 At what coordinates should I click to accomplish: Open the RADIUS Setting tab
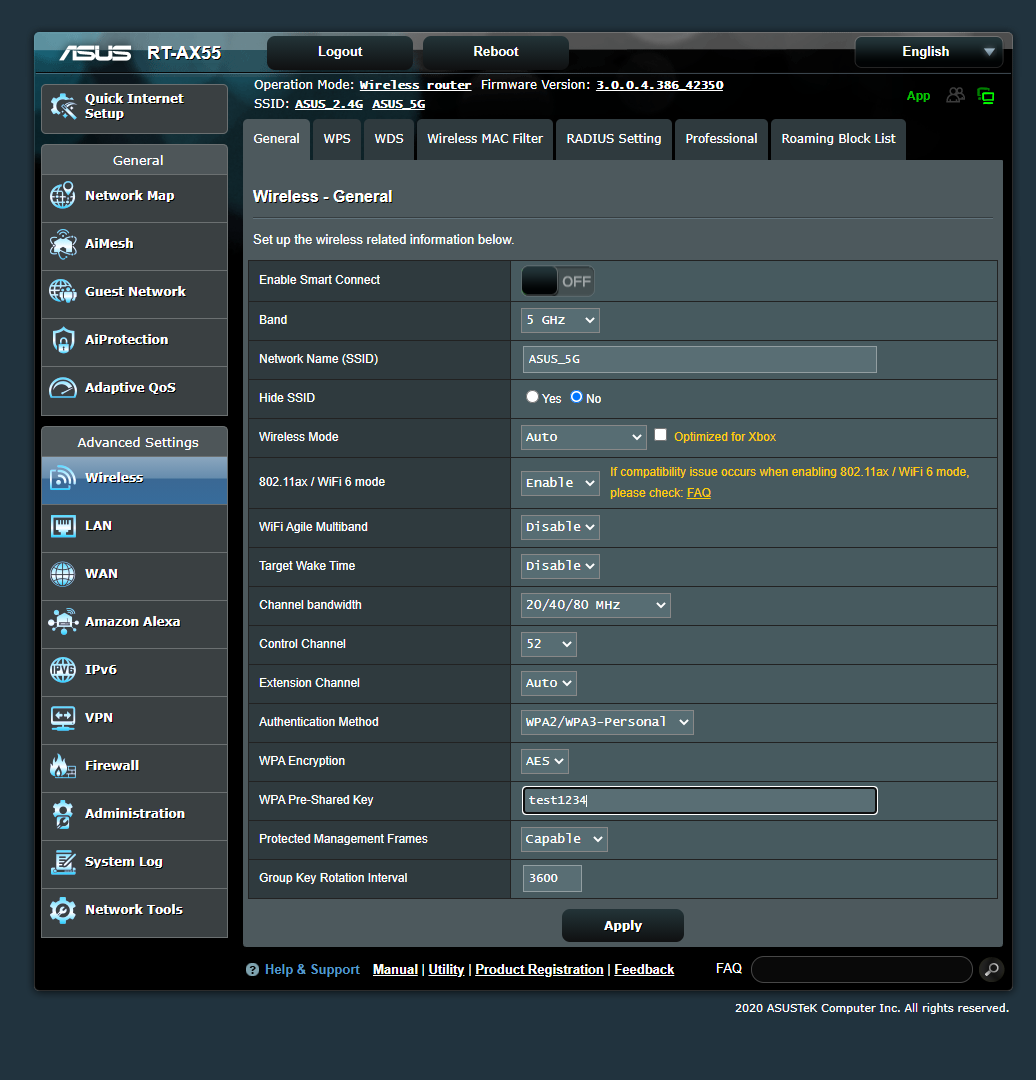pyautogui.click(x=614, y=139)
